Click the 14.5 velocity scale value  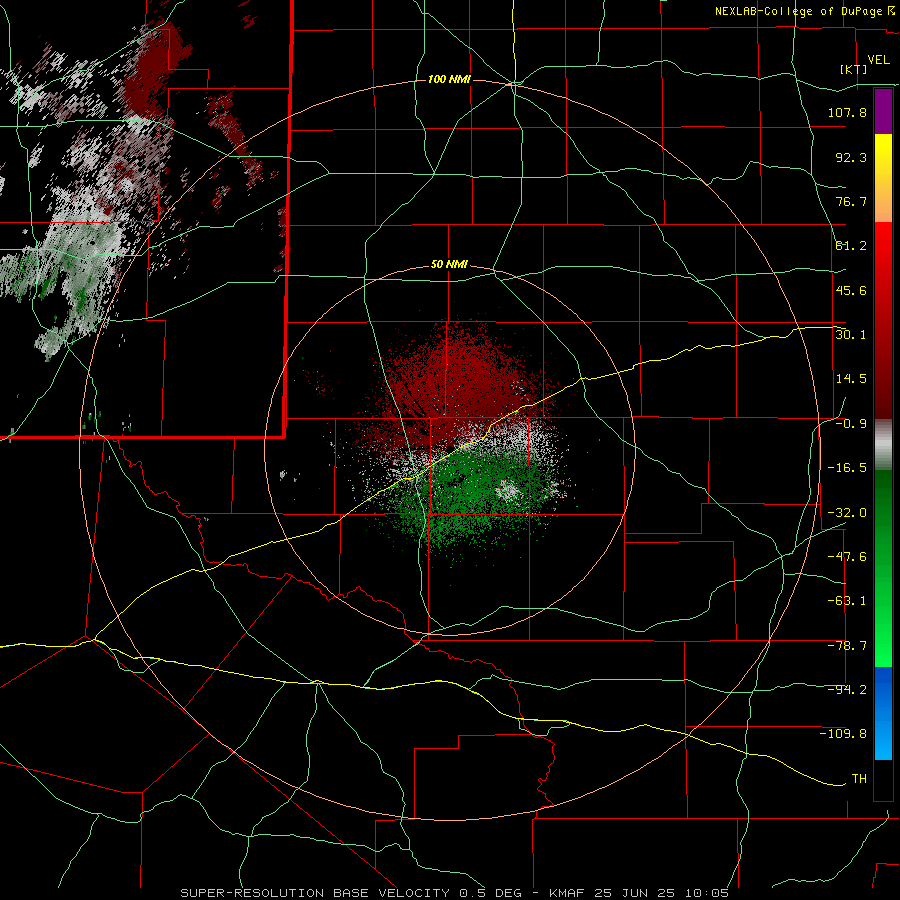pos(851,379)
